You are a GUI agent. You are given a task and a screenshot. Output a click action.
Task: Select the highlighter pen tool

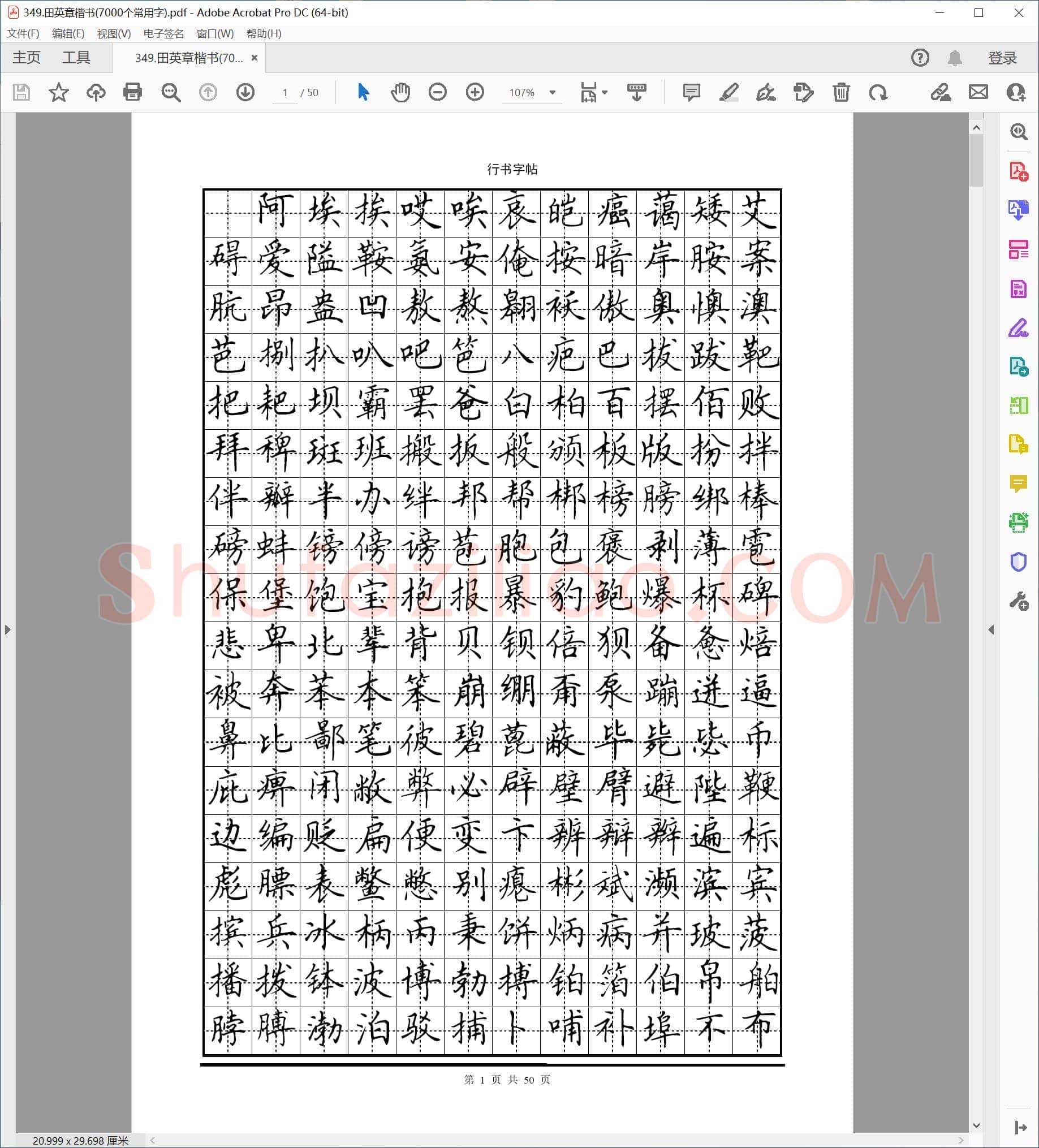(x=728, y=92)
